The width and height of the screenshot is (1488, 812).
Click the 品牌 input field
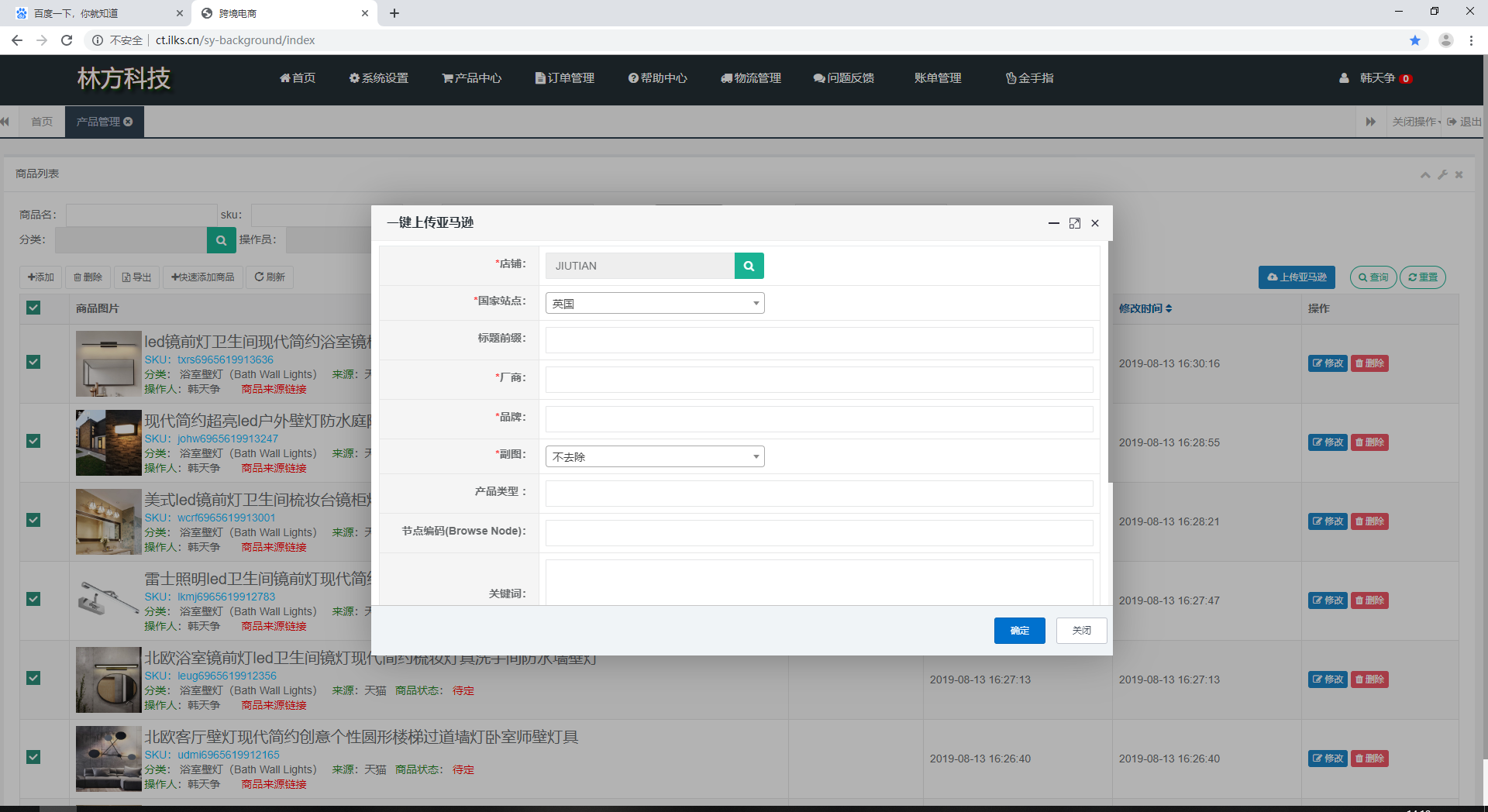coord(819,419)
